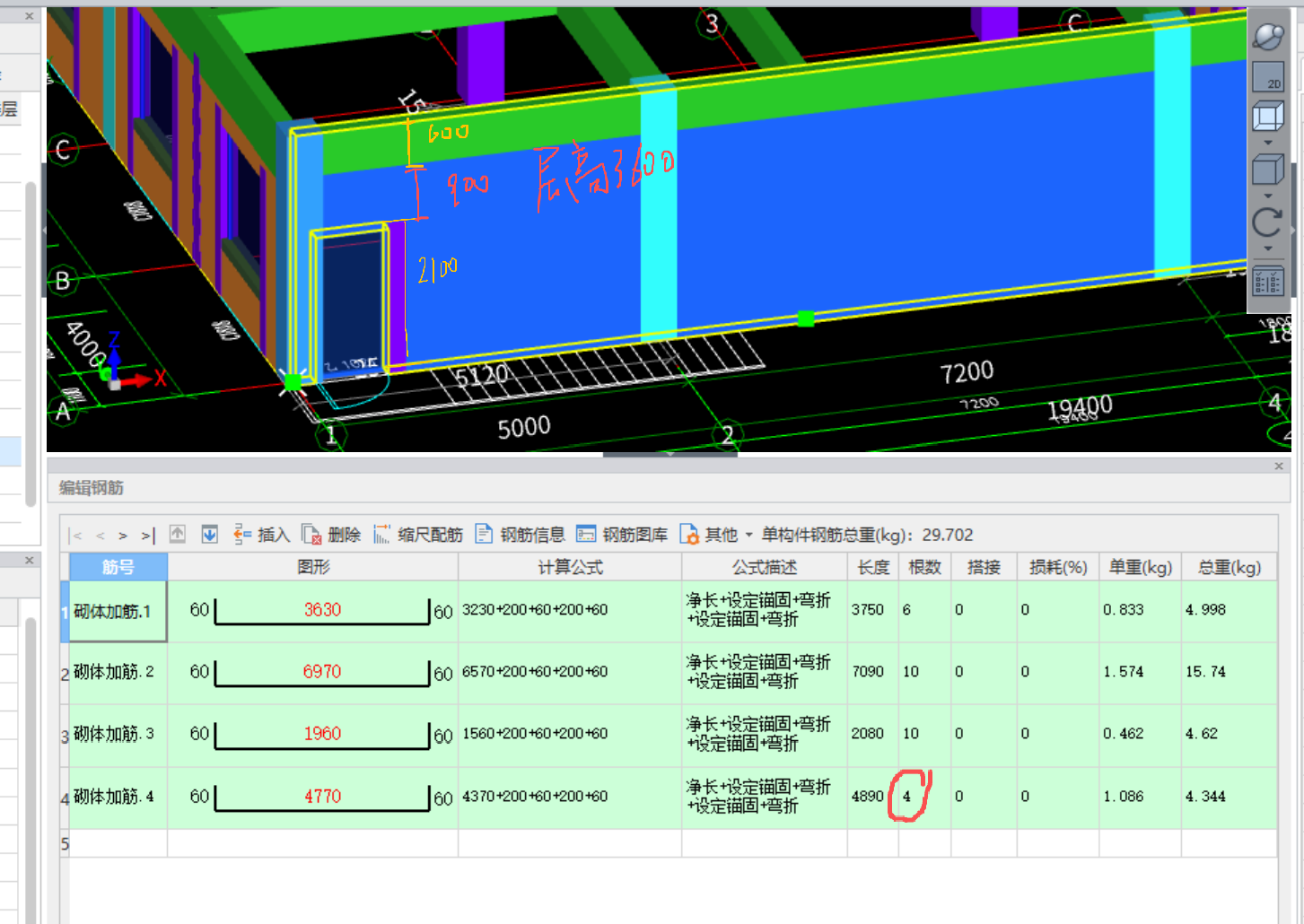Click formula 3230+200+60+200+60
Viewport: 1304px width, 924px height.
coord(535,610)
